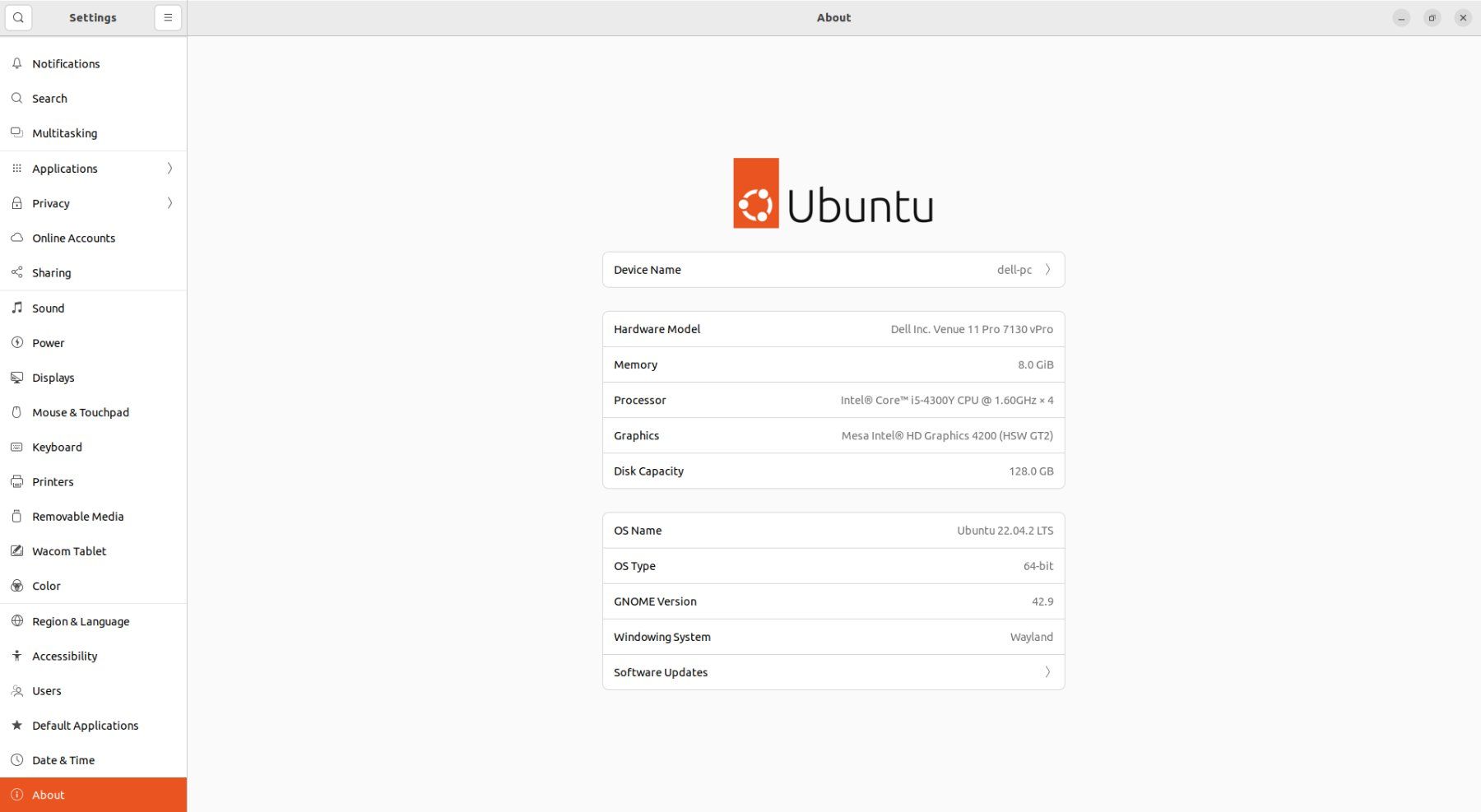This screenshot has width=1481, height=812.
Task: Click the Sound music note icon
Action: tap(16, 308)
